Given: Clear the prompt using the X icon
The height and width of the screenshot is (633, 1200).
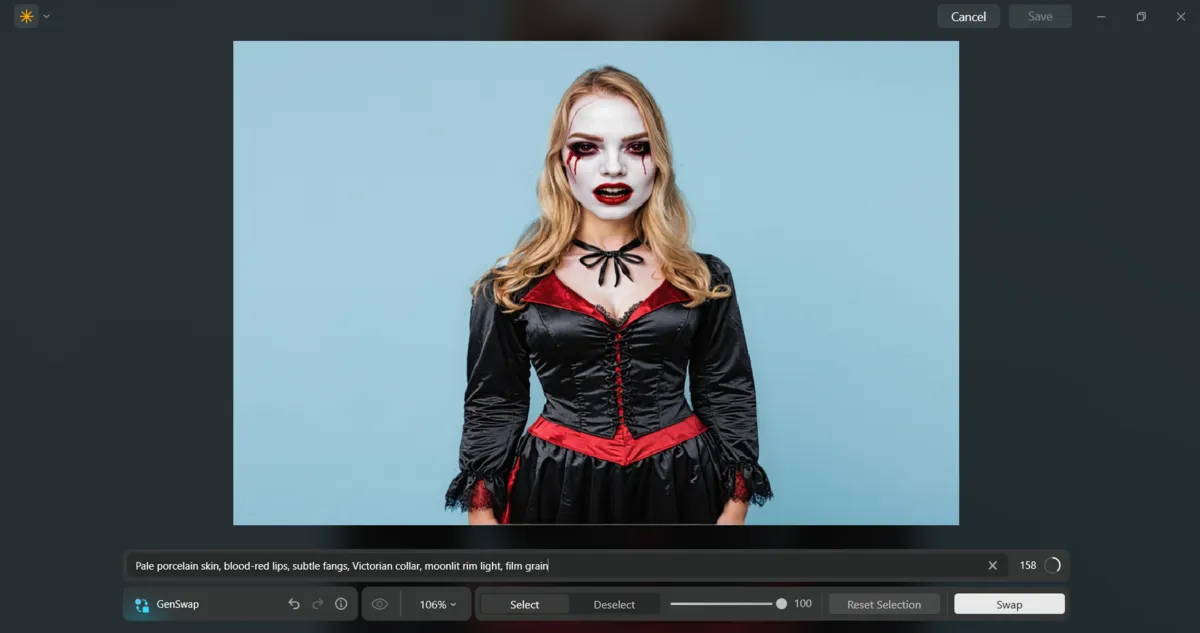Looking at the screenshot, I should (992, 565).
